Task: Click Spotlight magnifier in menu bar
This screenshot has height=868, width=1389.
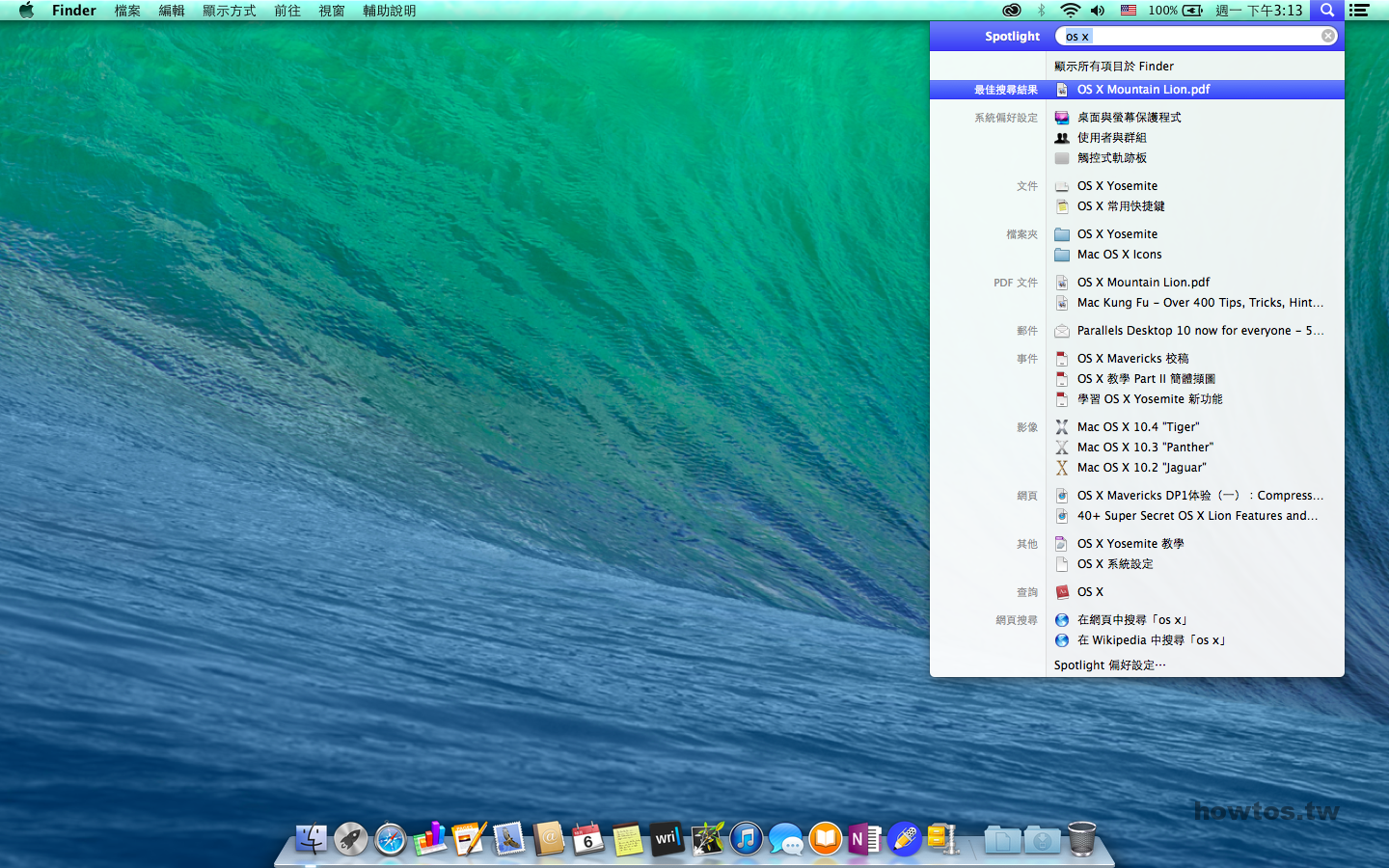Action: (1327, 11)
